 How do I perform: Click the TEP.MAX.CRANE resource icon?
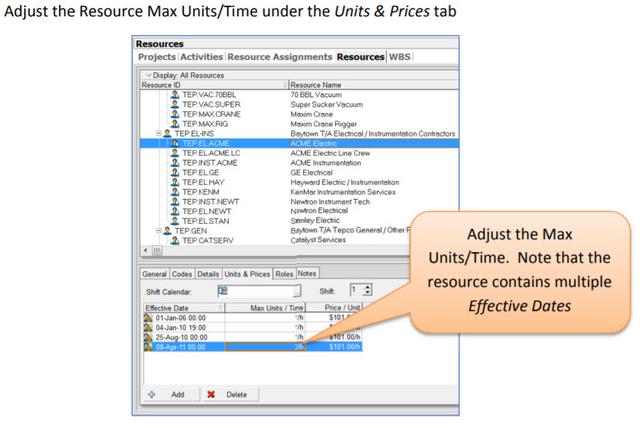point(175,114)
